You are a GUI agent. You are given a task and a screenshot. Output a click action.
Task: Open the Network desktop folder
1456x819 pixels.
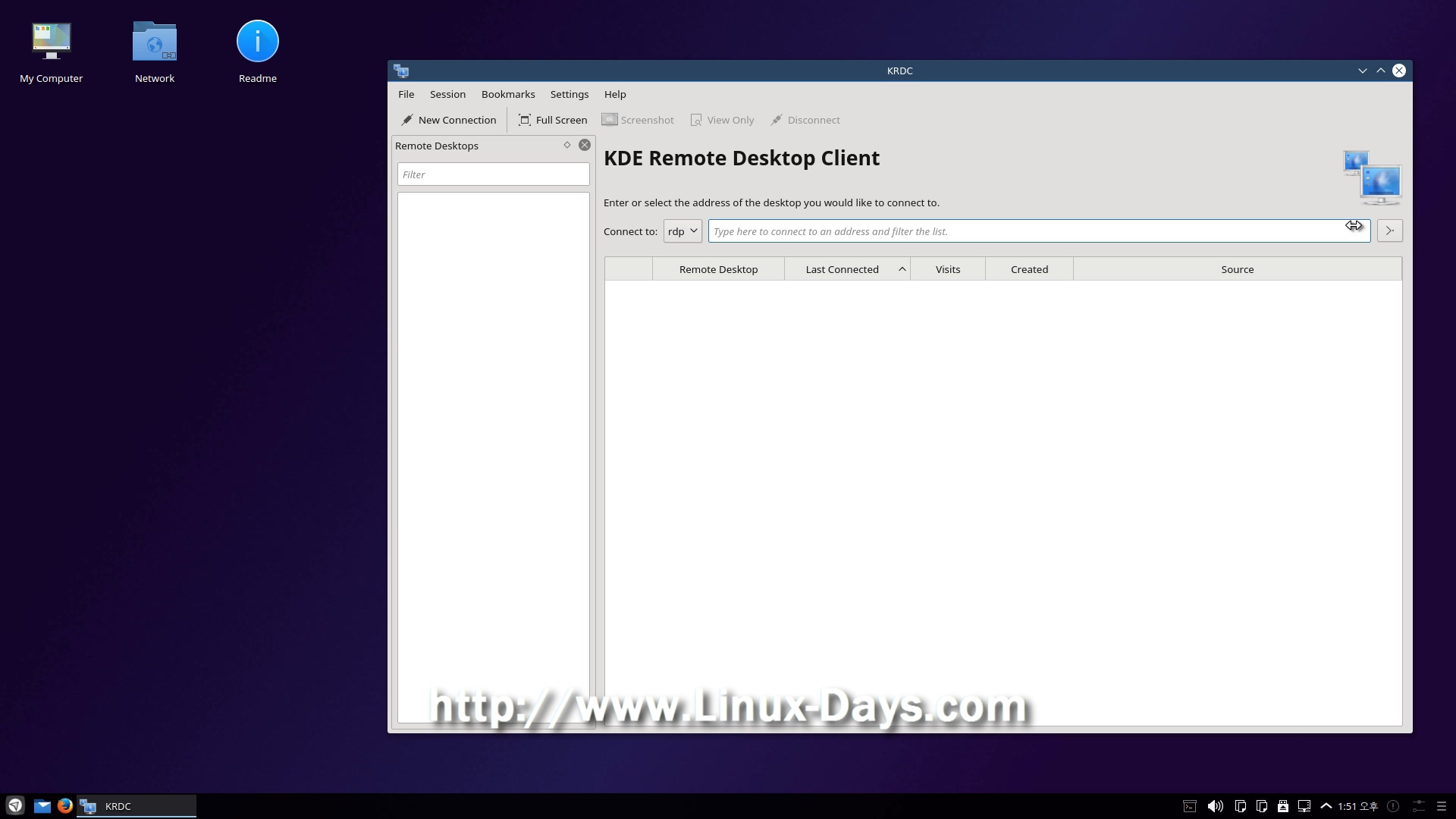[155, 52]
